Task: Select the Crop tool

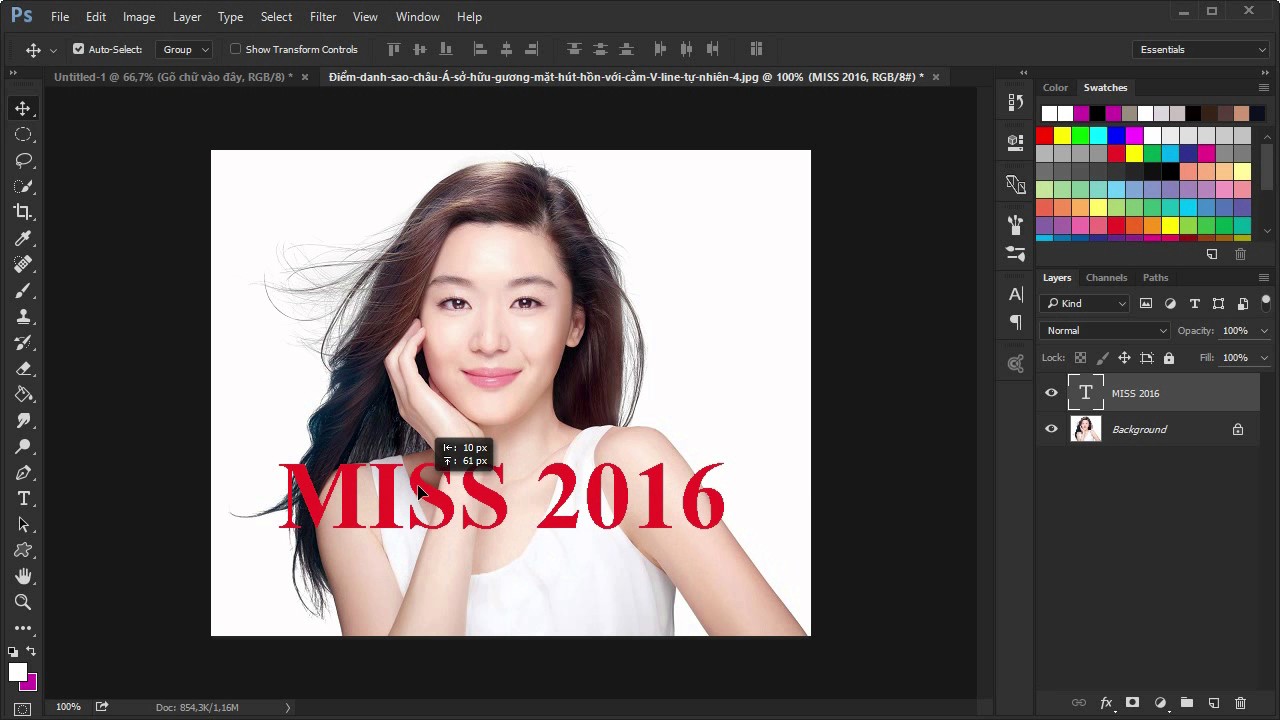Action: tap(23, 212)
